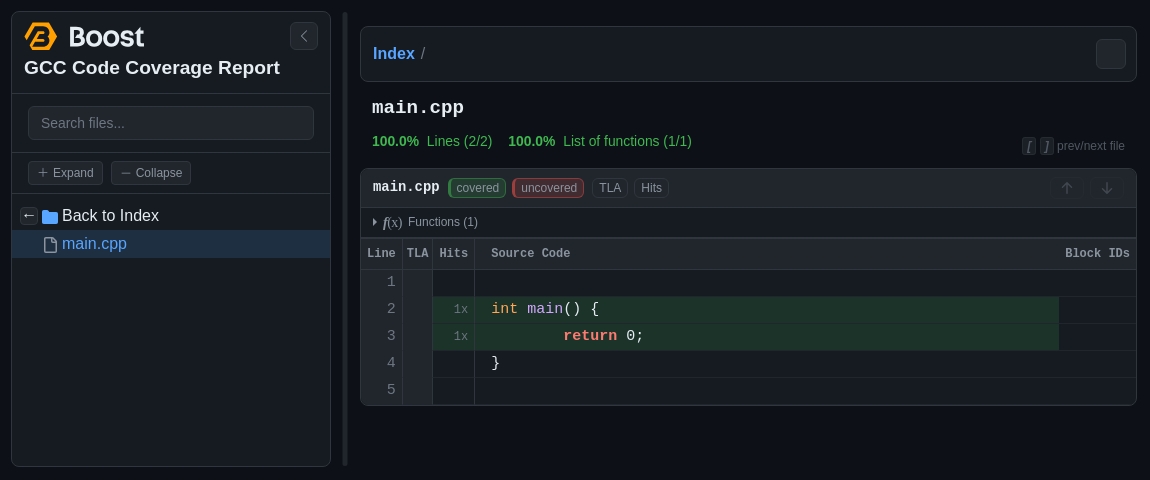This screenshot has height=480, width=1150.
Task: Click the folder icon next to Back to Index
Action: (50, 217)
